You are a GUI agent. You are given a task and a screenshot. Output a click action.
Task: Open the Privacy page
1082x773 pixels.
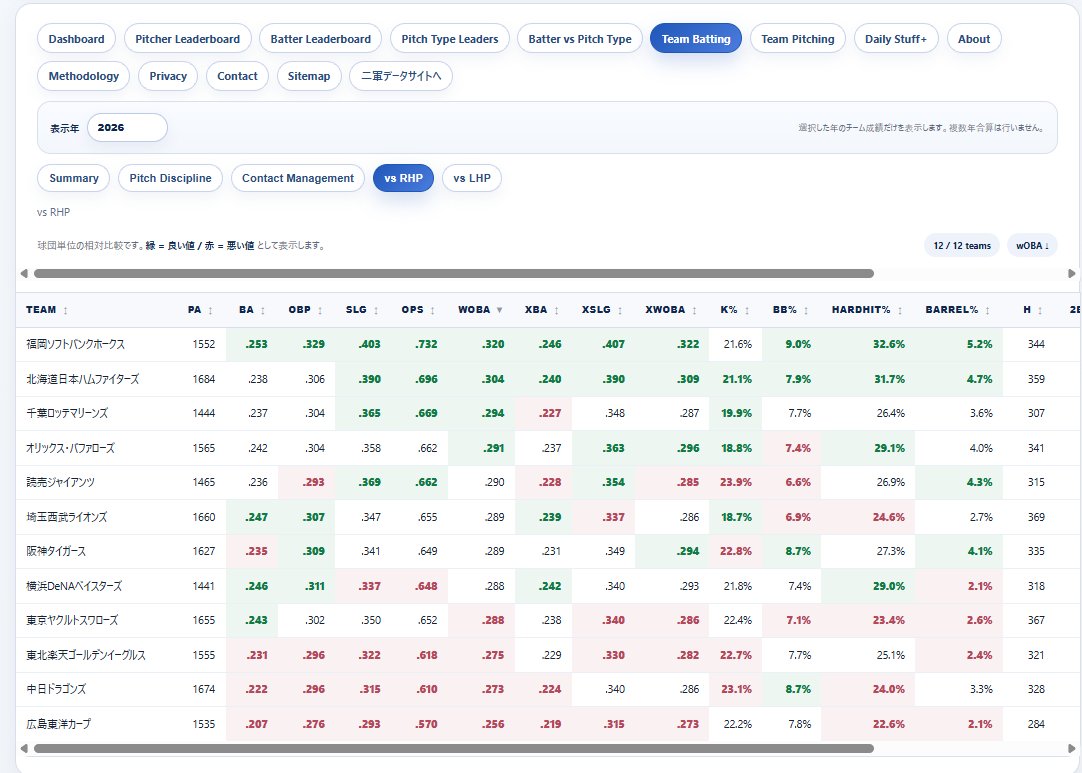click(x=168, y=76)
